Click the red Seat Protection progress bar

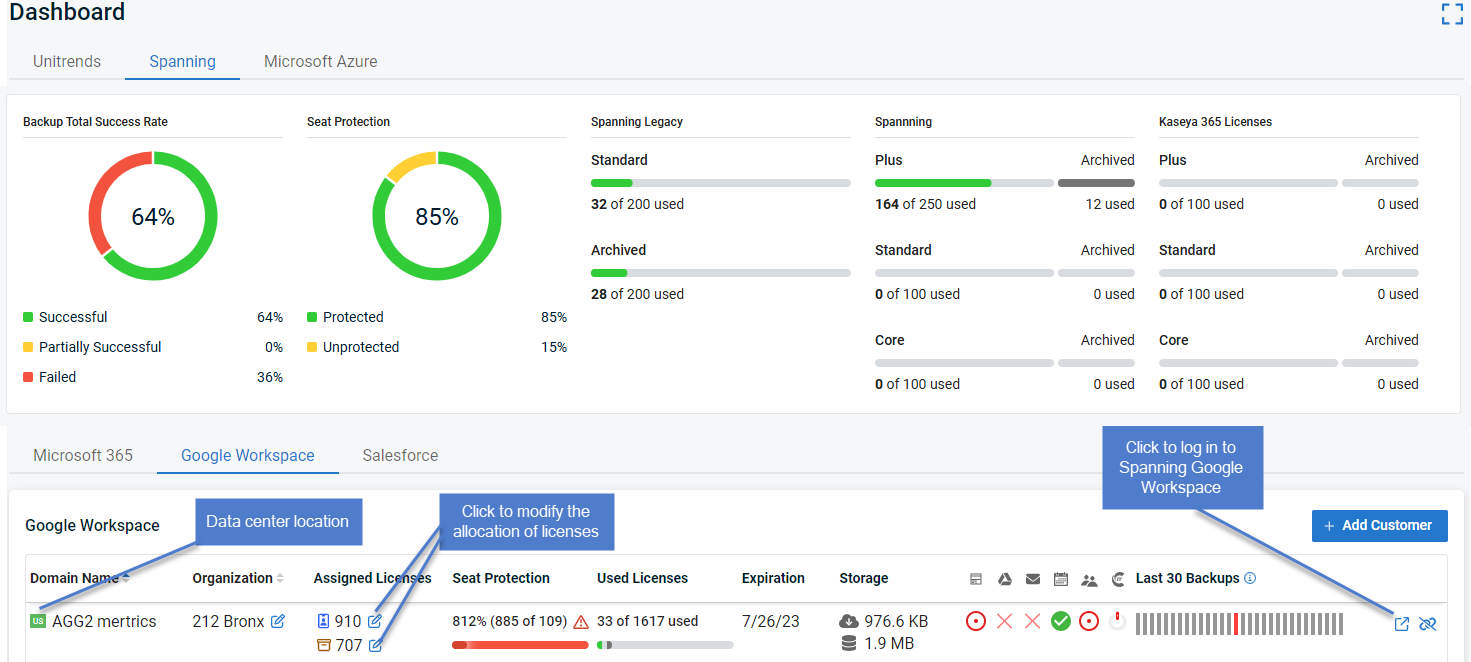point(520,645)
